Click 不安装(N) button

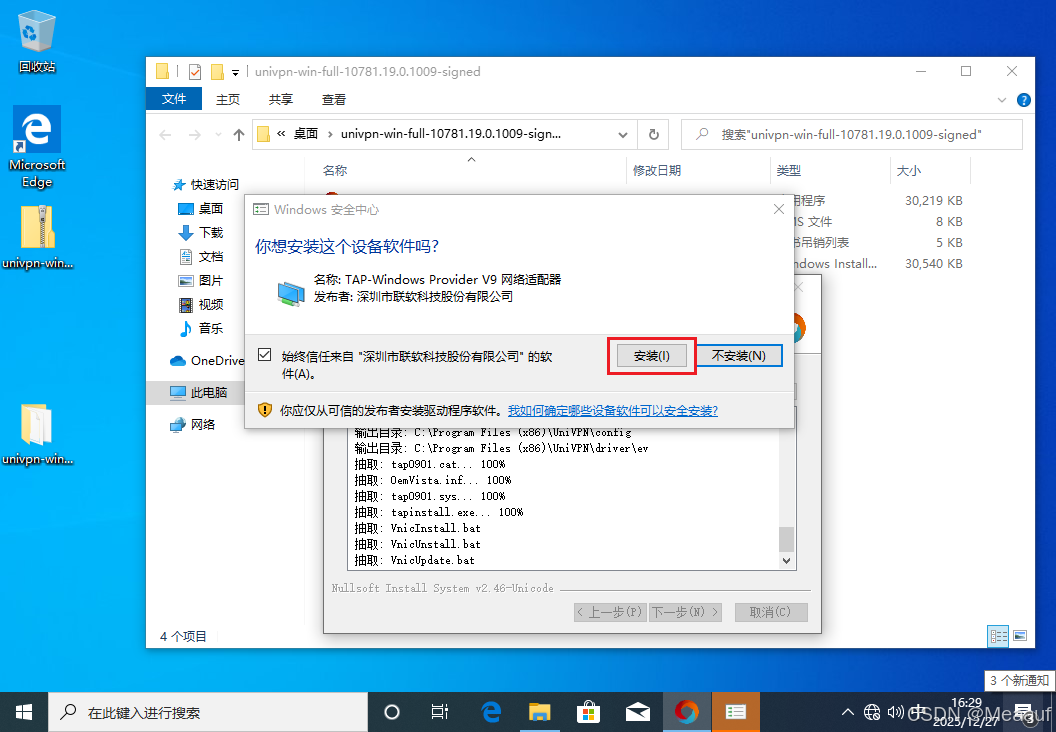pos(738,356)
